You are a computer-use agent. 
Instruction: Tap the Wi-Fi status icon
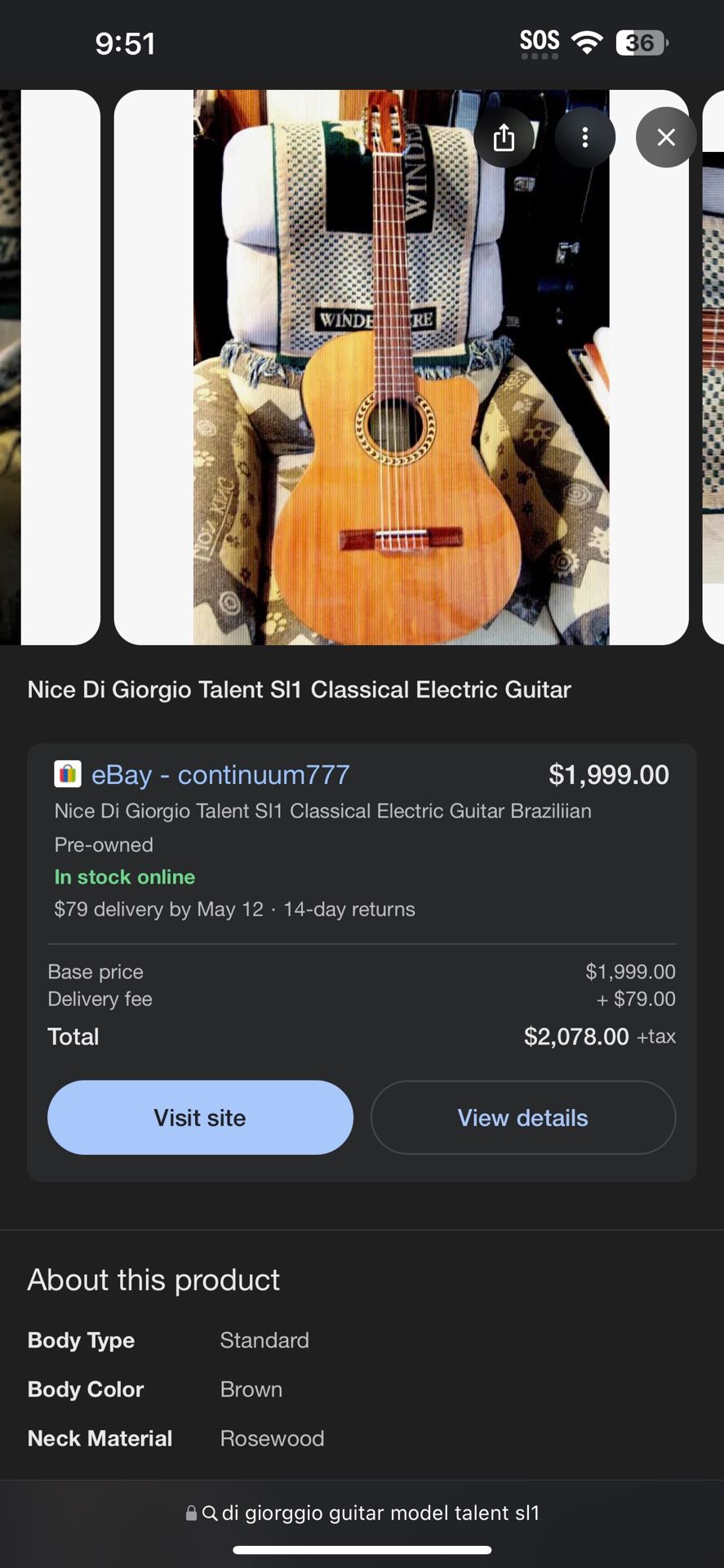[x=587, y=42]
